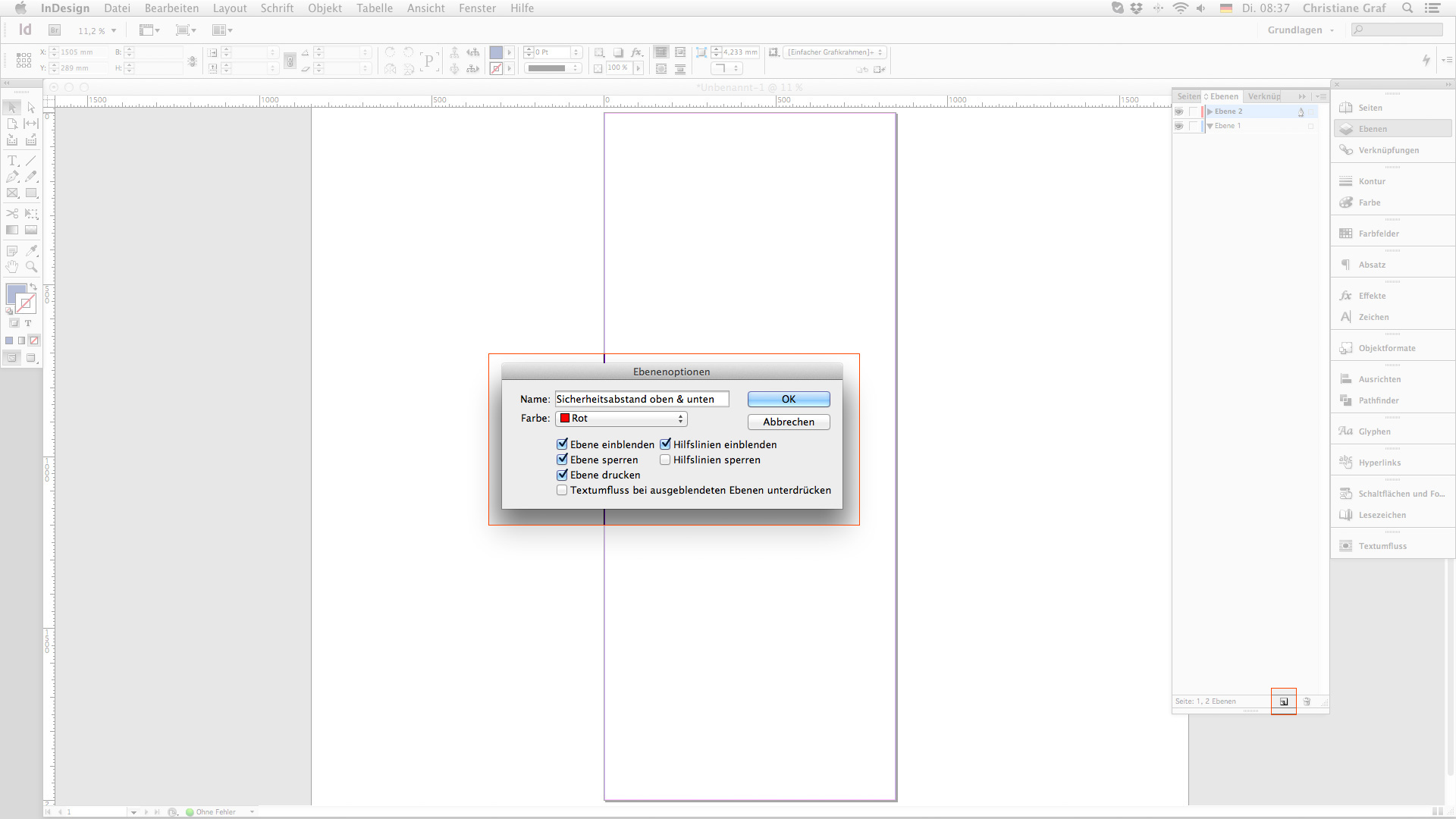Open the Farbe color dropdown
The width and height of the screenshot is (1456, 819).
click(x=621, y=419)
